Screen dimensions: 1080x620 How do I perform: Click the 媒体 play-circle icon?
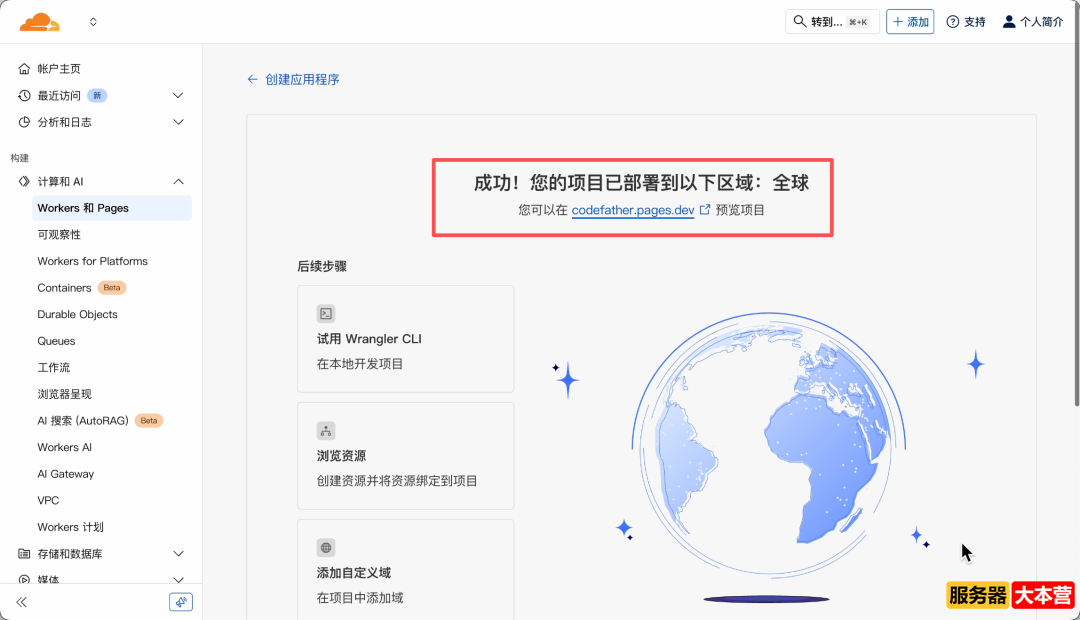click(x=24, y=580)
